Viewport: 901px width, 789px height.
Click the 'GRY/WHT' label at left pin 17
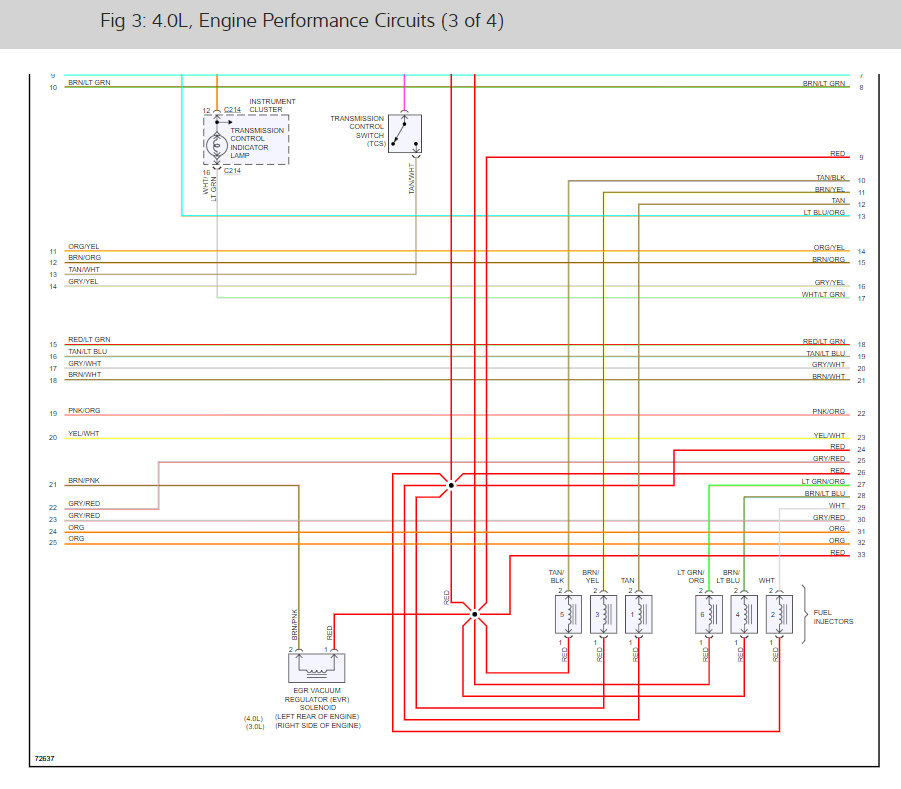click(x=84, y=364)
